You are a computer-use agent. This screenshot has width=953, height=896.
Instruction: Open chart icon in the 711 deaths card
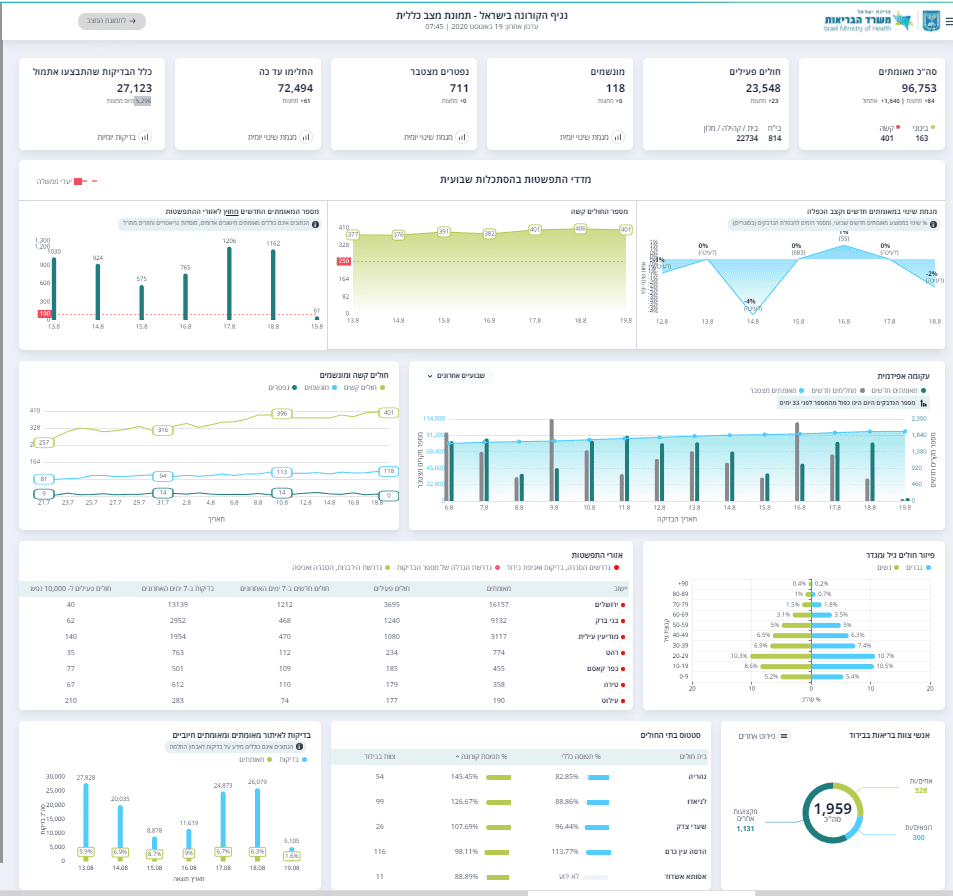tap(462, 137)
